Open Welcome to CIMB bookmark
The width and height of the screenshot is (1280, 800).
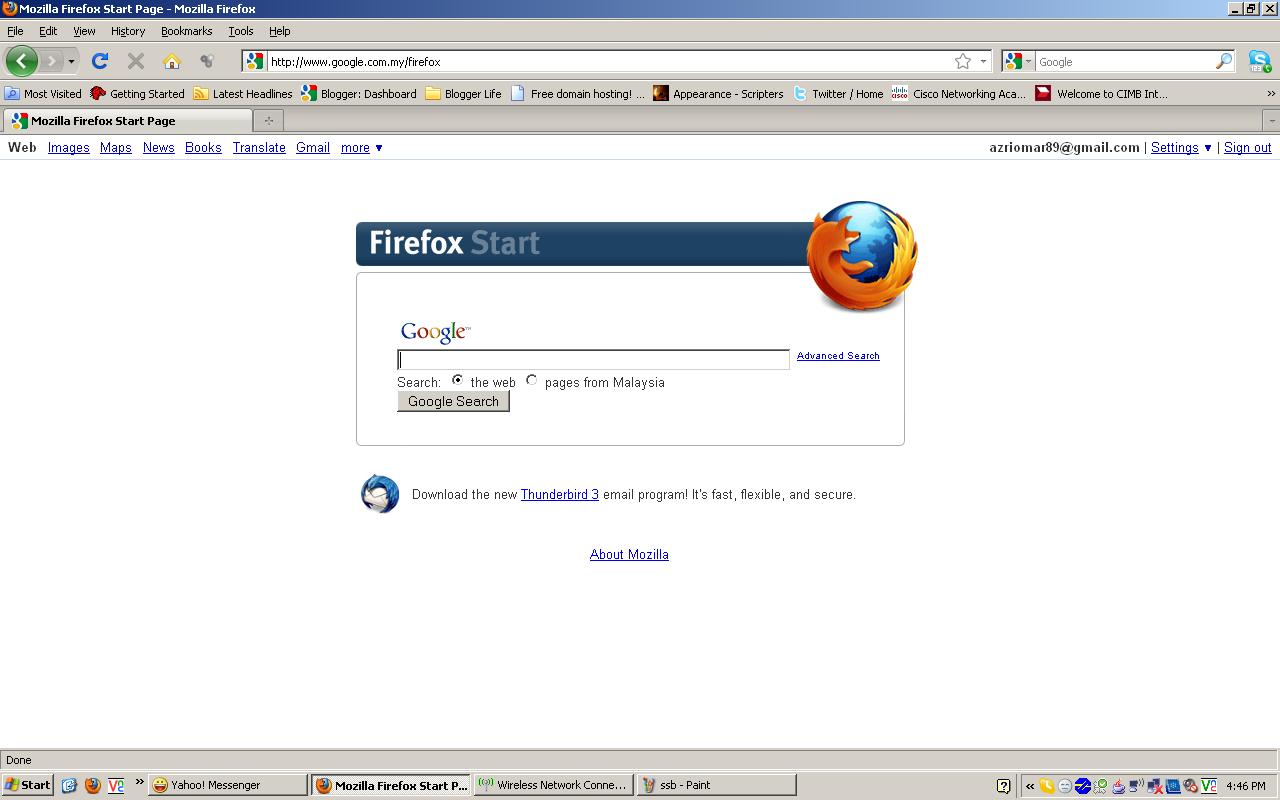tap(1101, 93)
